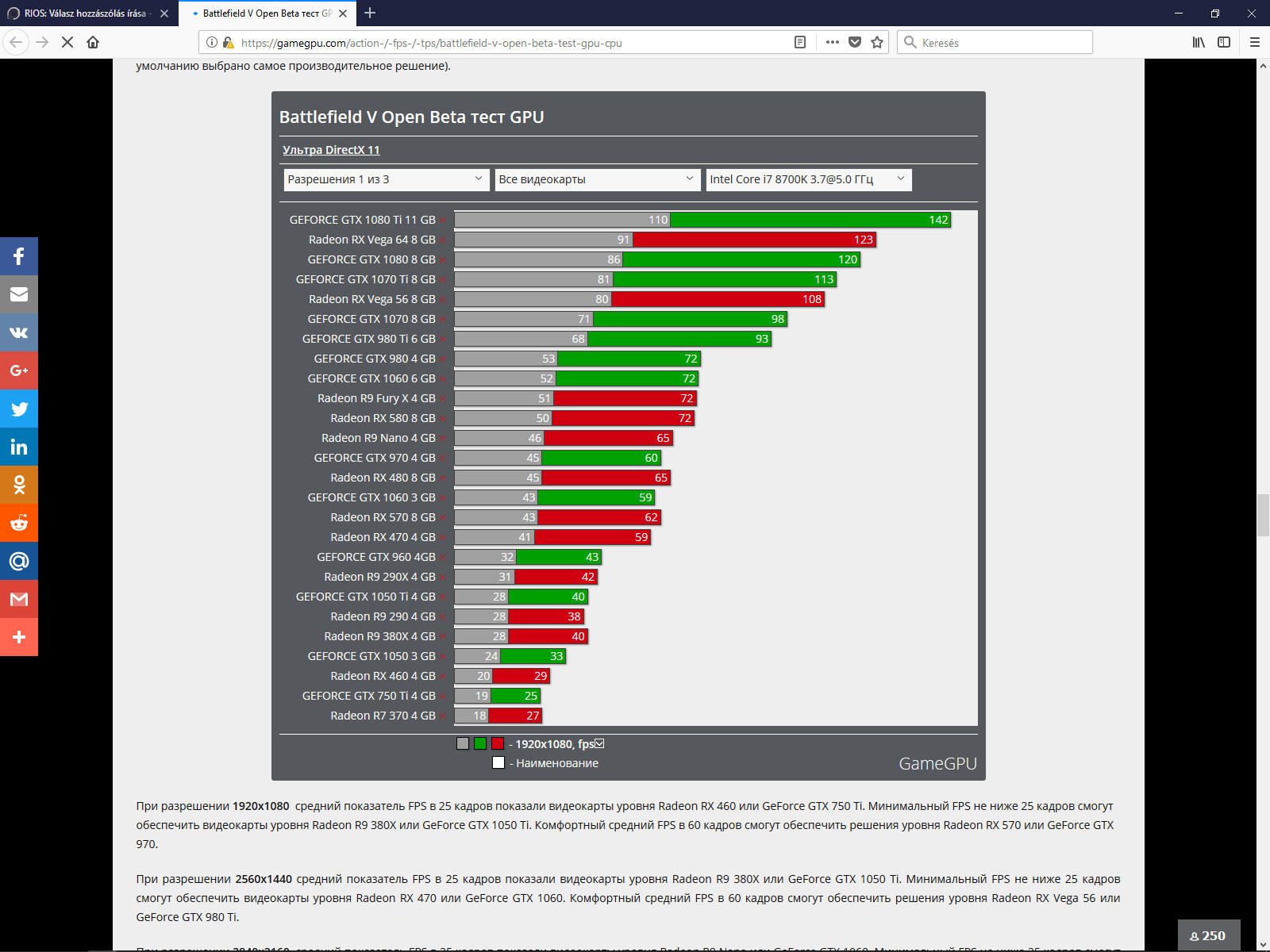Show site information for gamegpu.com

[x=212, y=43]
